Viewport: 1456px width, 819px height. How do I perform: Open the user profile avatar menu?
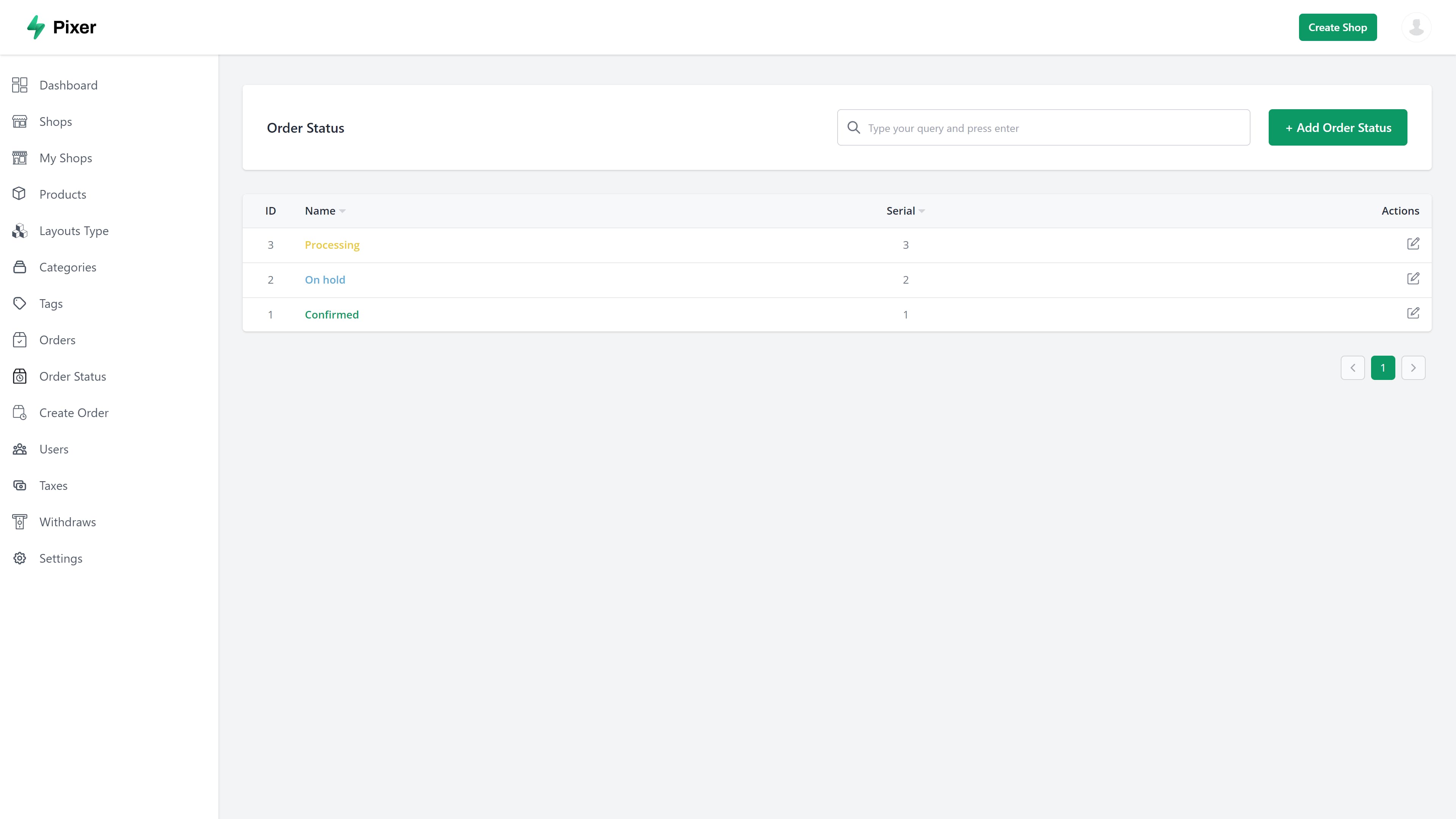pos(1417,27)
